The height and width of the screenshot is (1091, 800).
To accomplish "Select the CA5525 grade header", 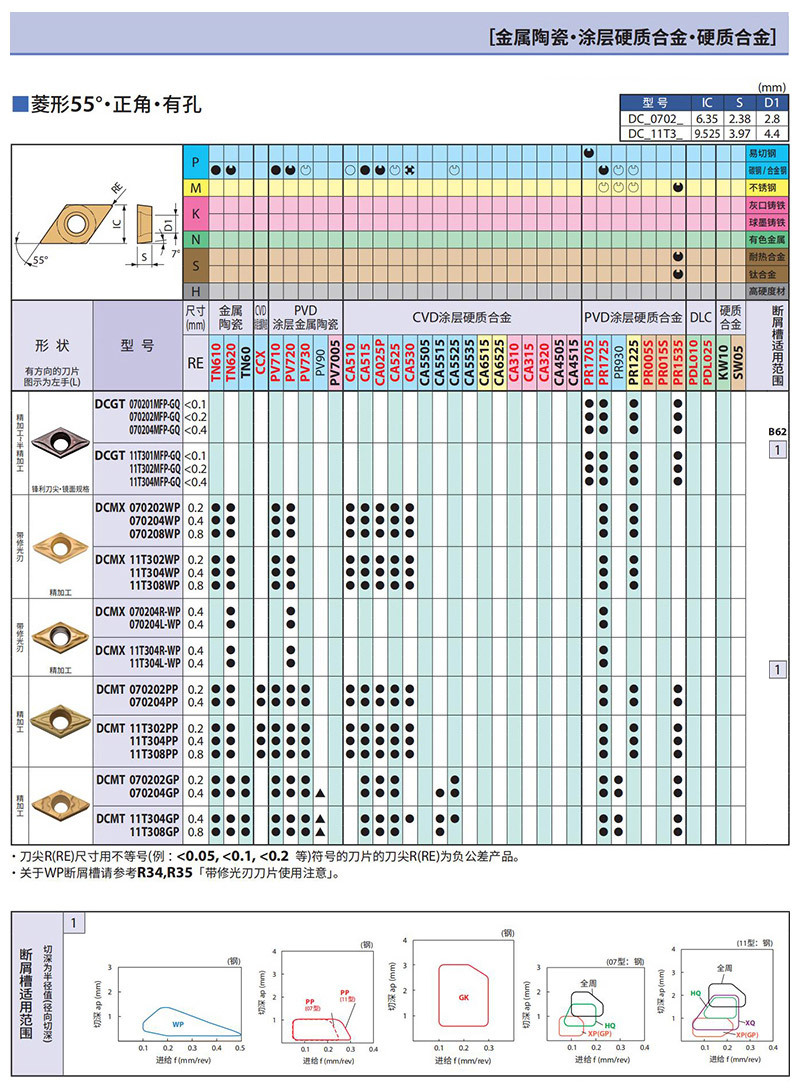I will click(454, 362).
